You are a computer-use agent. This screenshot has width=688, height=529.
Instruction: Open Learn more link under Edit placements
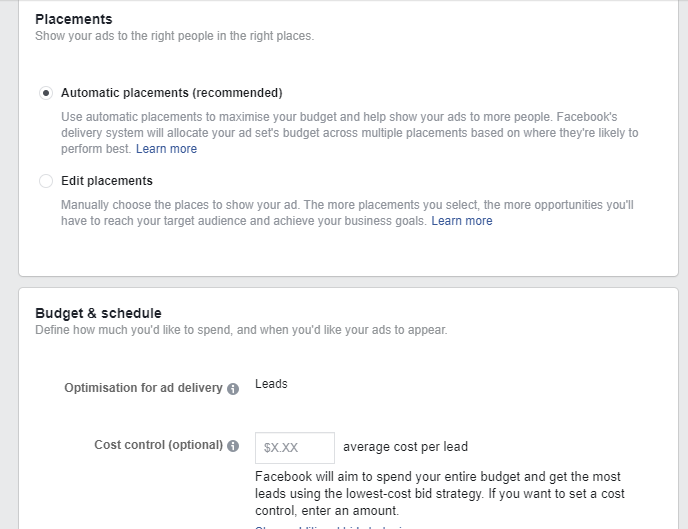coord(462,221)
